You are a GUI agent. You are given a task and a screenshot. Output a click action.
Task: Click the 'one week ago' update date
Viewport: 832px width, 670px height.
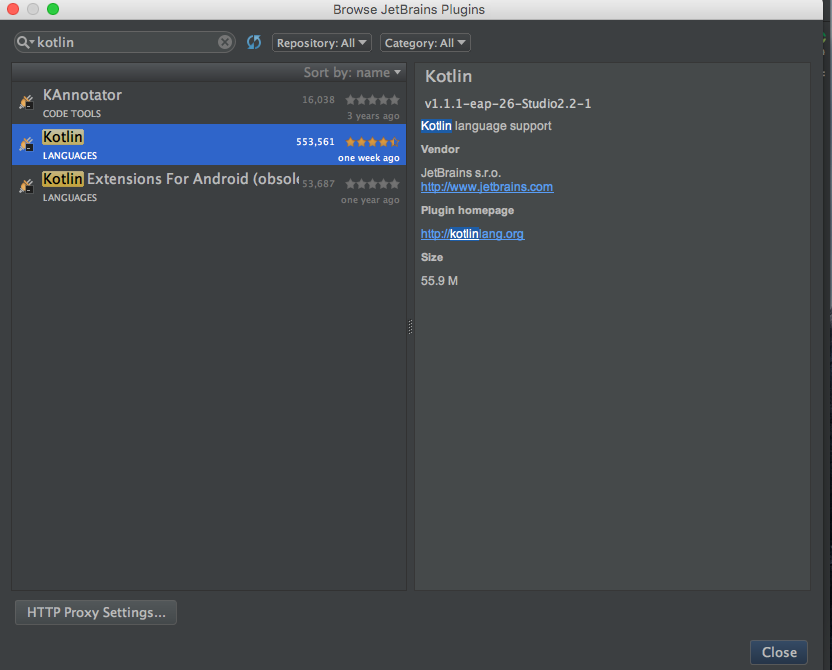369,158
